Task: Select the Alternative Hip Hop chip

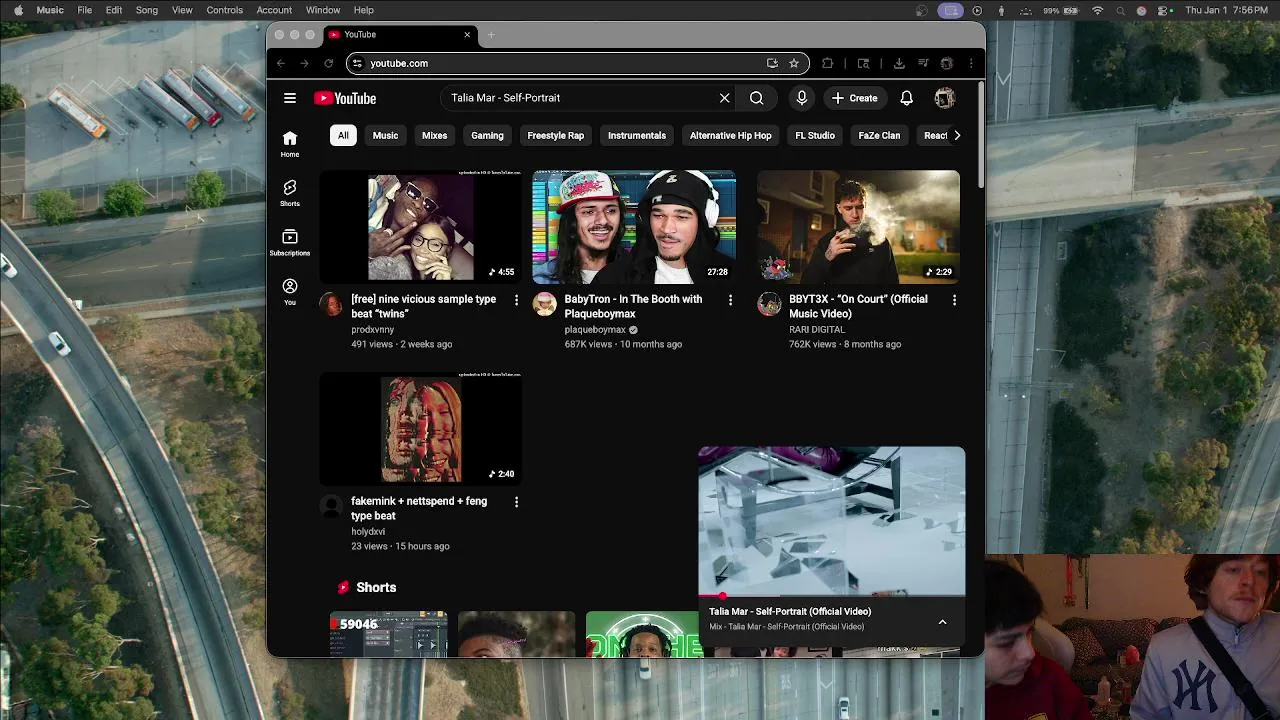Action: (x=730, y=135)
